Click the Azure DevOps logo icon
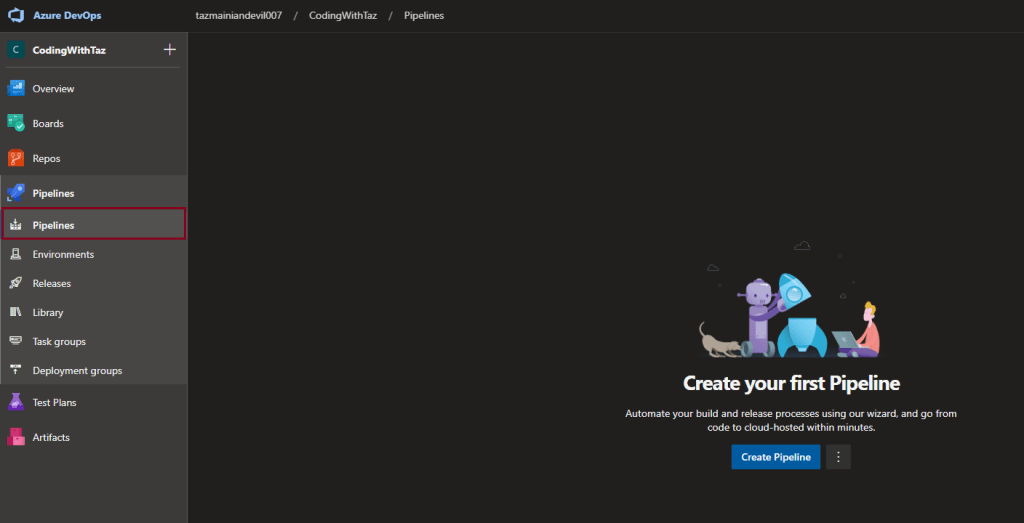 tap(16, 16)
